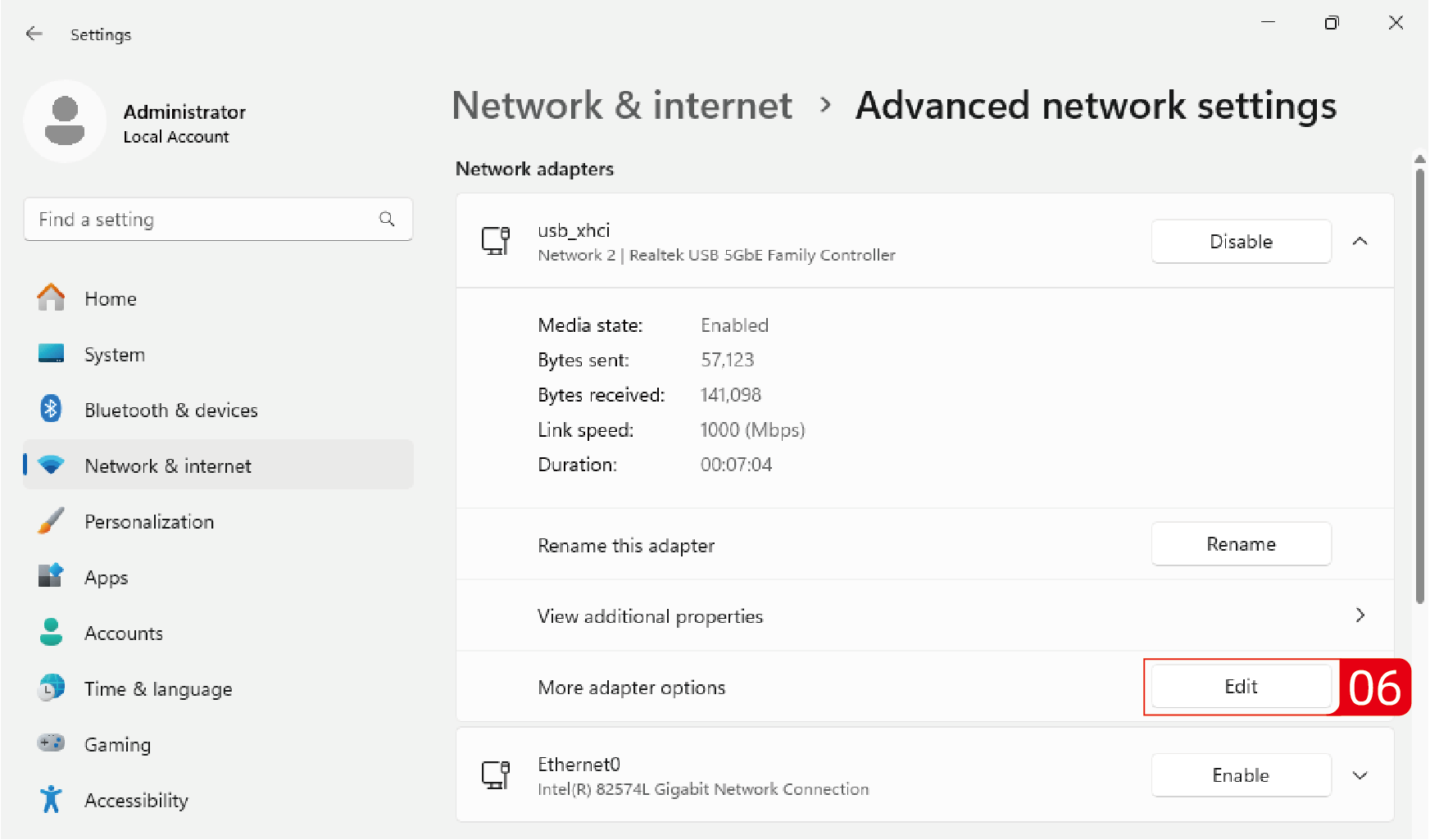1430x840 pixels.
Task: Click Rename for this adapter
Action: point(1240,544)
